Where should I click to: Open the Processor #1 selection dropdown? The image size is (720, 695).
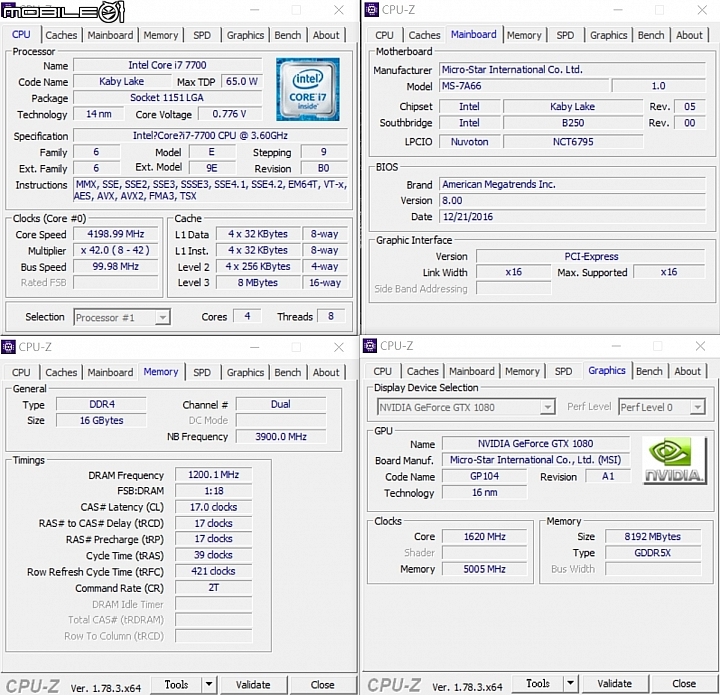click(x=162, y=317)
